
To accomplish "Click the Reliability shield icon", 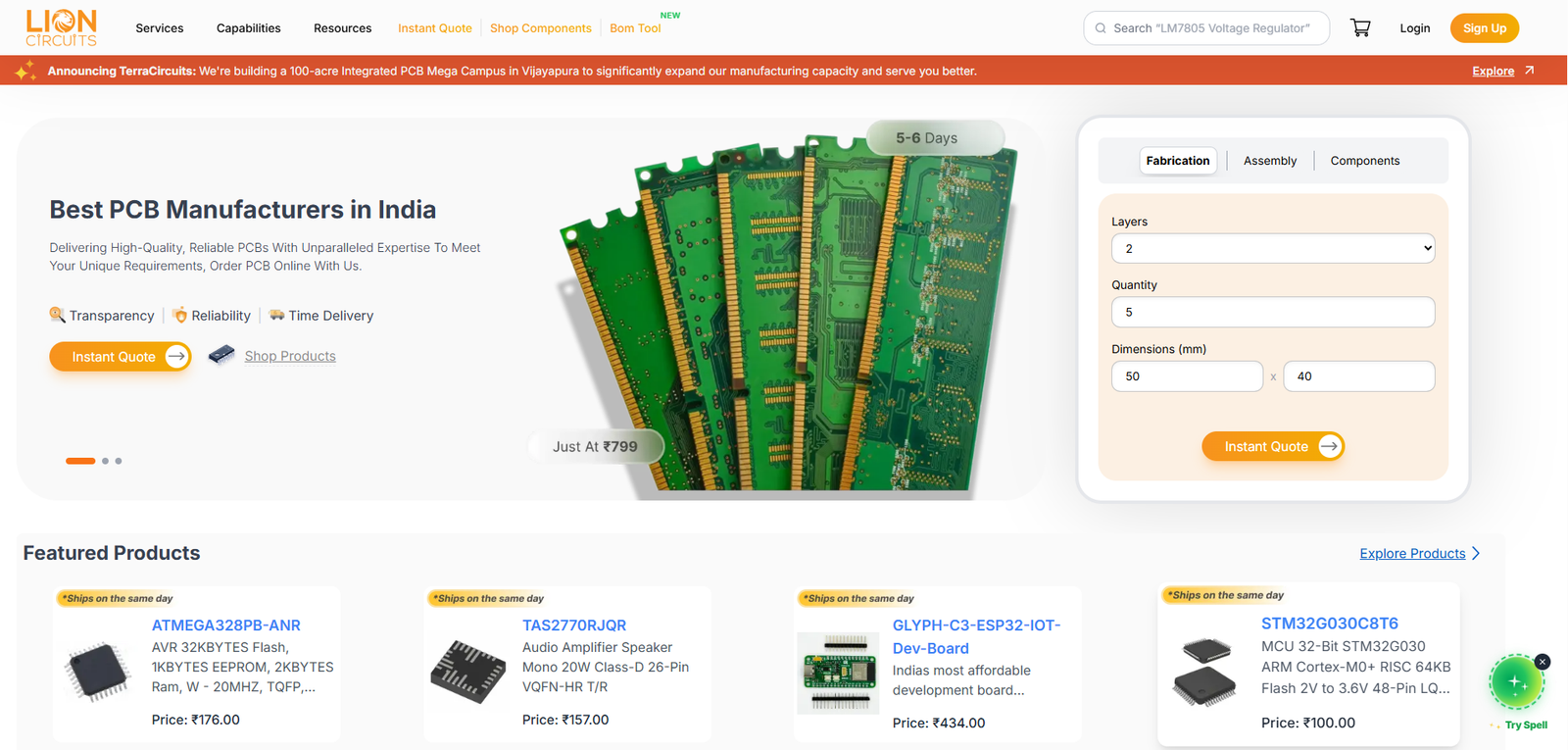I will 180,315.
